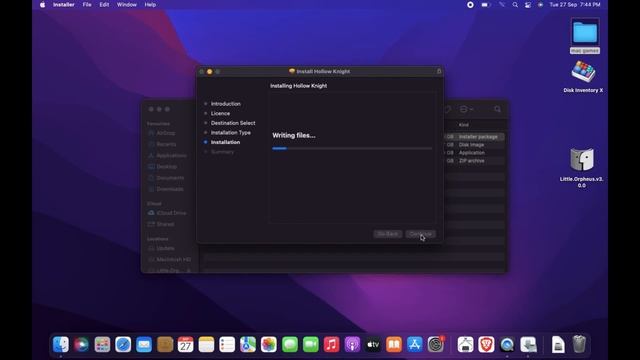Click the Continue button
This screenshot has width=640, height=360.
(x=420, y=234)
